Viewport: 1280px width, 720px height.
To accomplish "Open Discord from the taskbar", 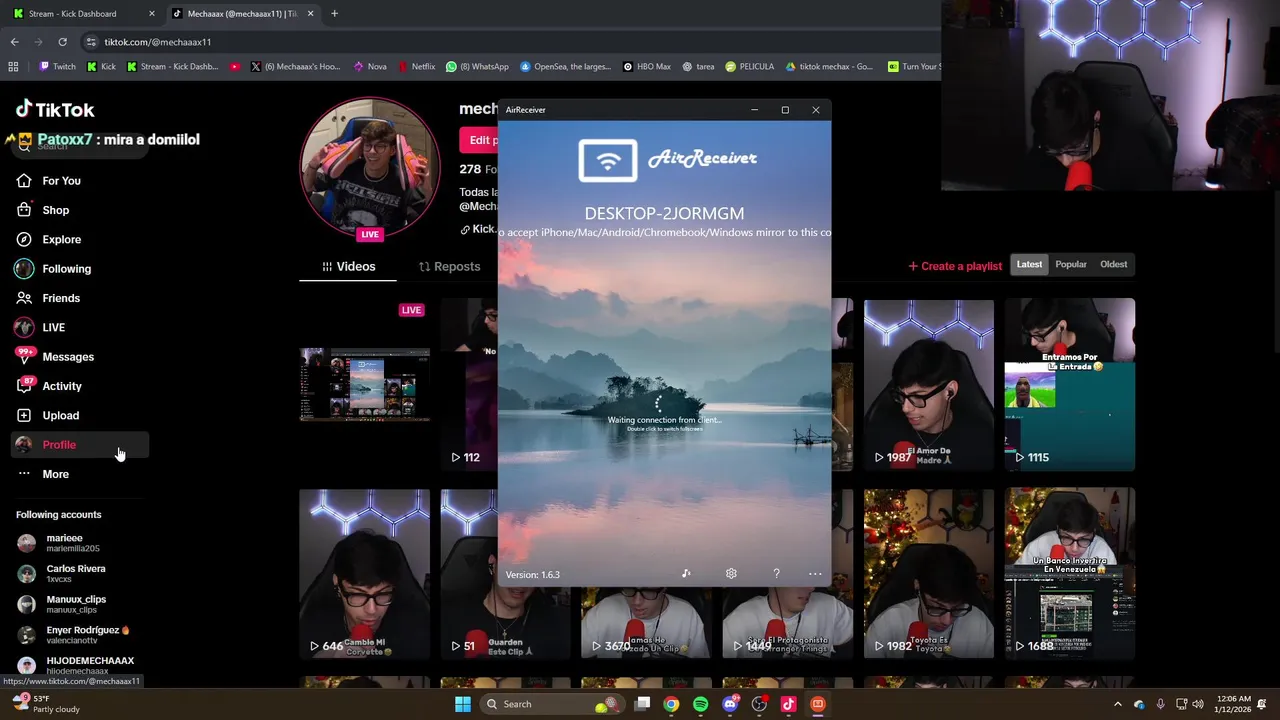I will click(730, 704).
